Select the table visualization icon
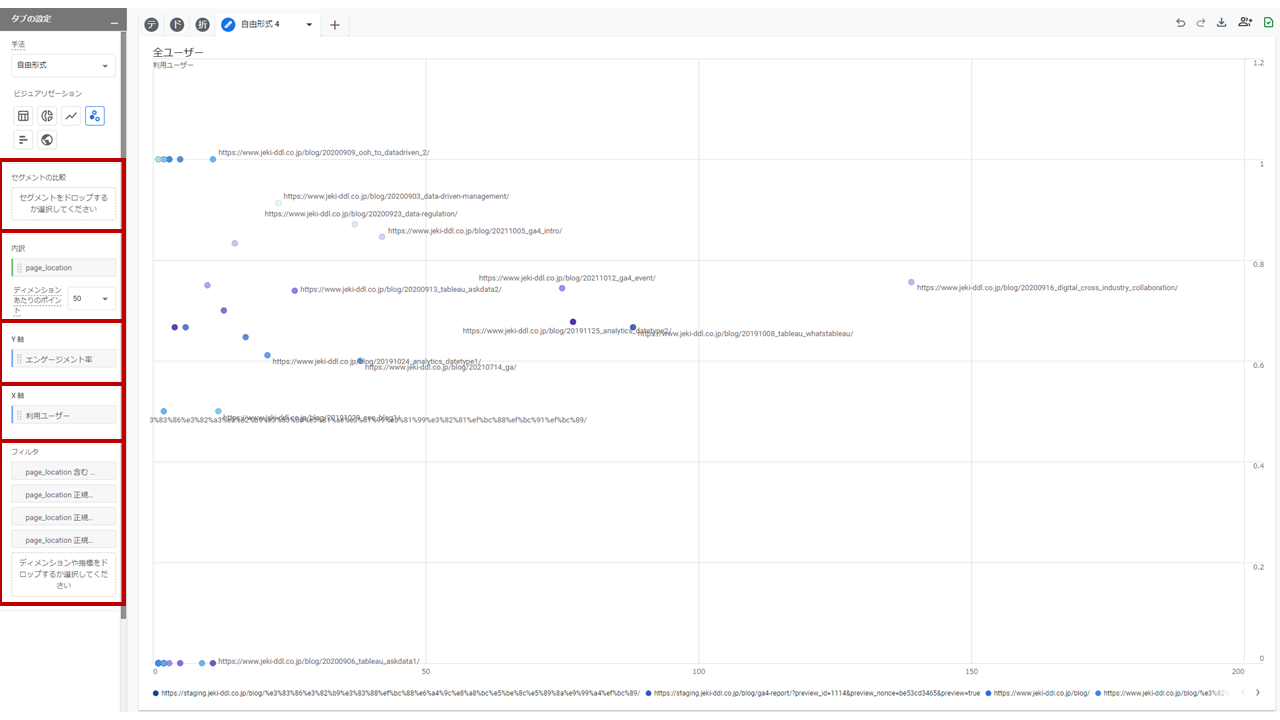This screenshot has height=720, width=1280. (x=23, y=116)
